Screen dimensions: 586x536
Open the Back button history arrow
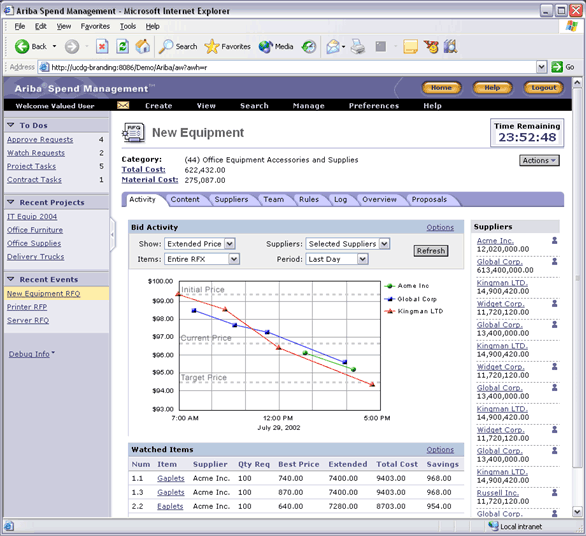point(54,46)
